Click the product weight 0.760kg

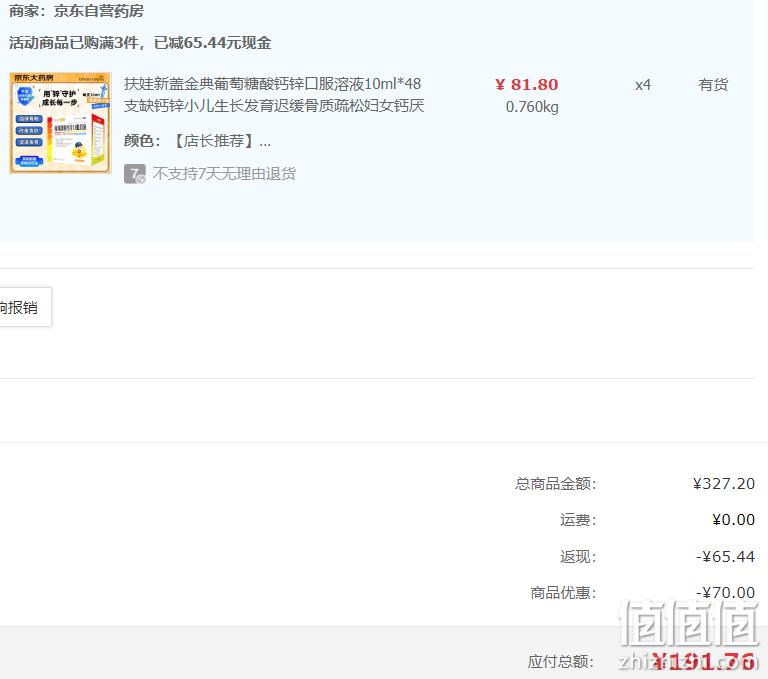pos(532,107)
